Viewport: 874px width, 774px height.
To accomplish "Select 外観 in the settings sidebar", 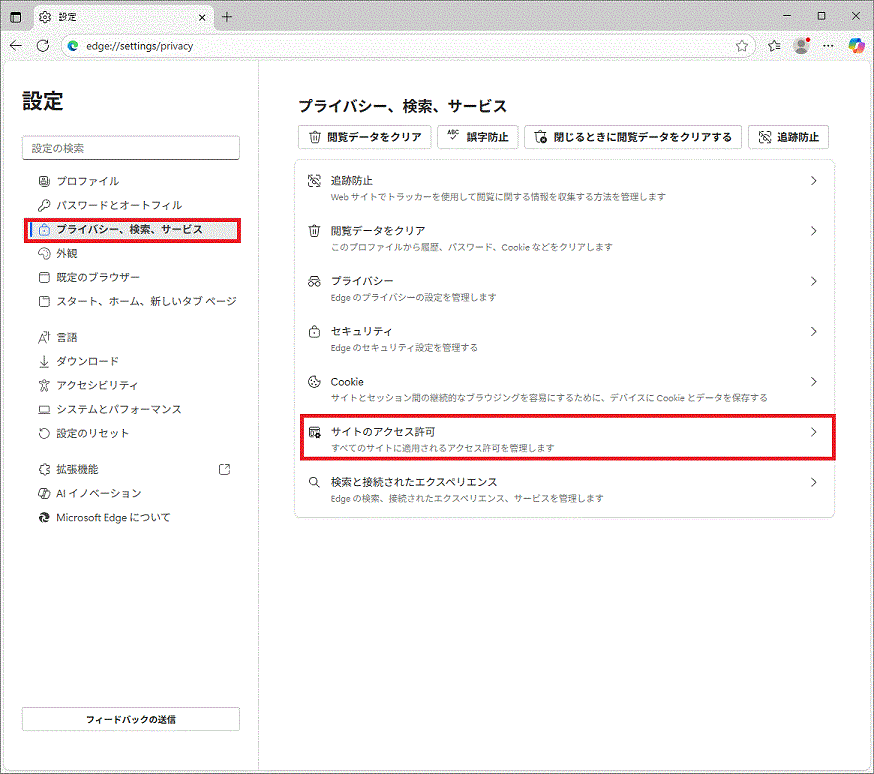I will 67,253.
